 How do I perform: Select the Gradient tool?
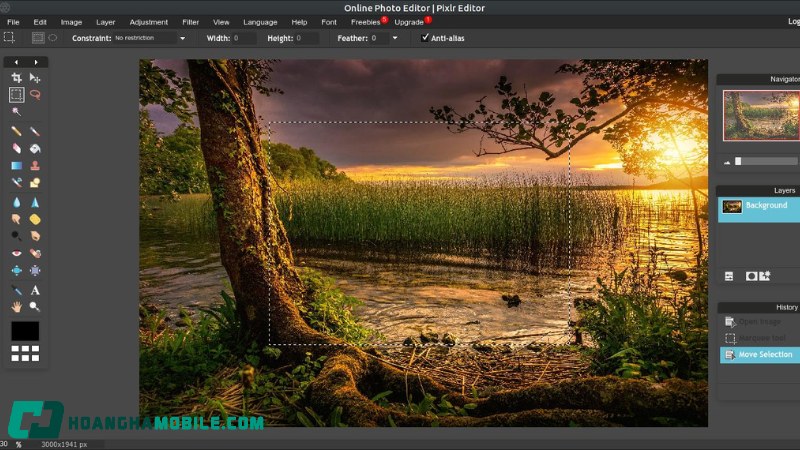[16, 166]
